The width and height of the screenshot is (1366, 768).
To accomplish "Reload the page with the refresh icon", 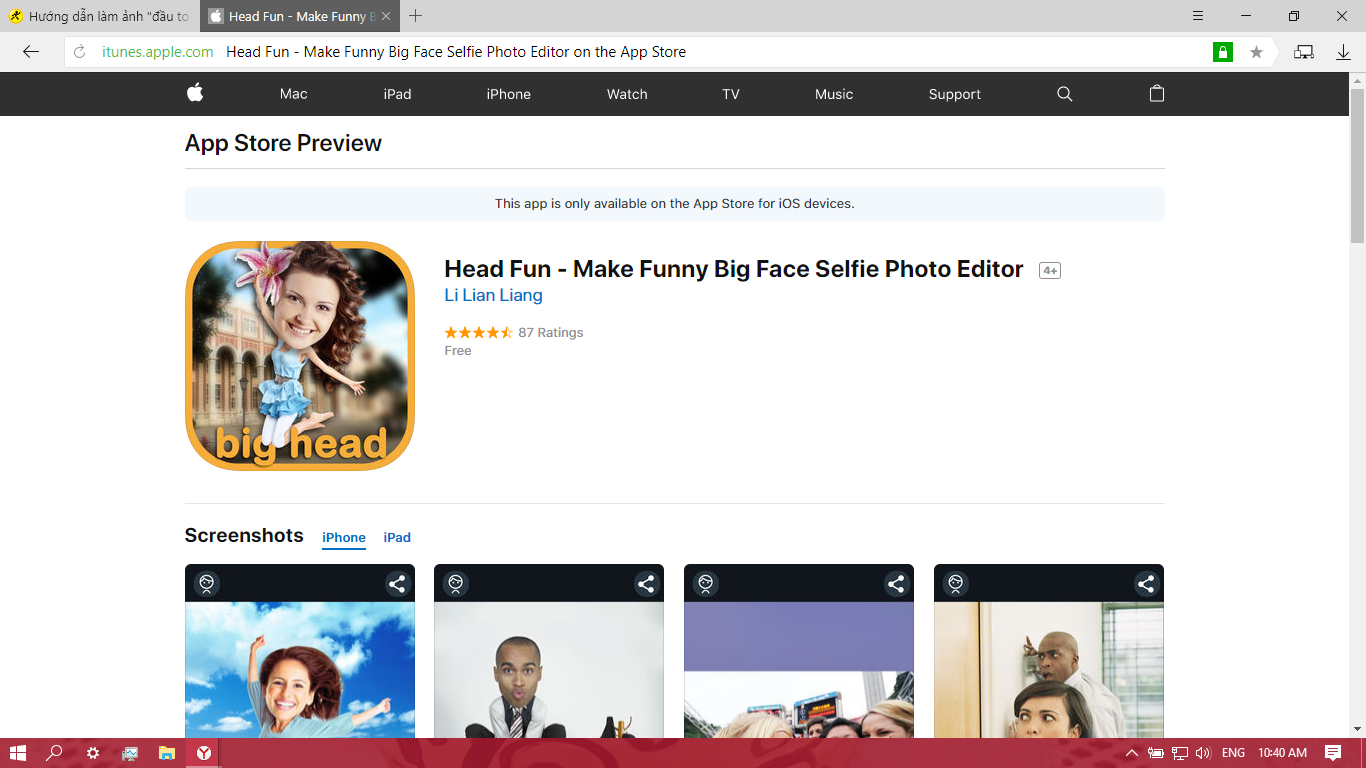I will click(80, 52).
